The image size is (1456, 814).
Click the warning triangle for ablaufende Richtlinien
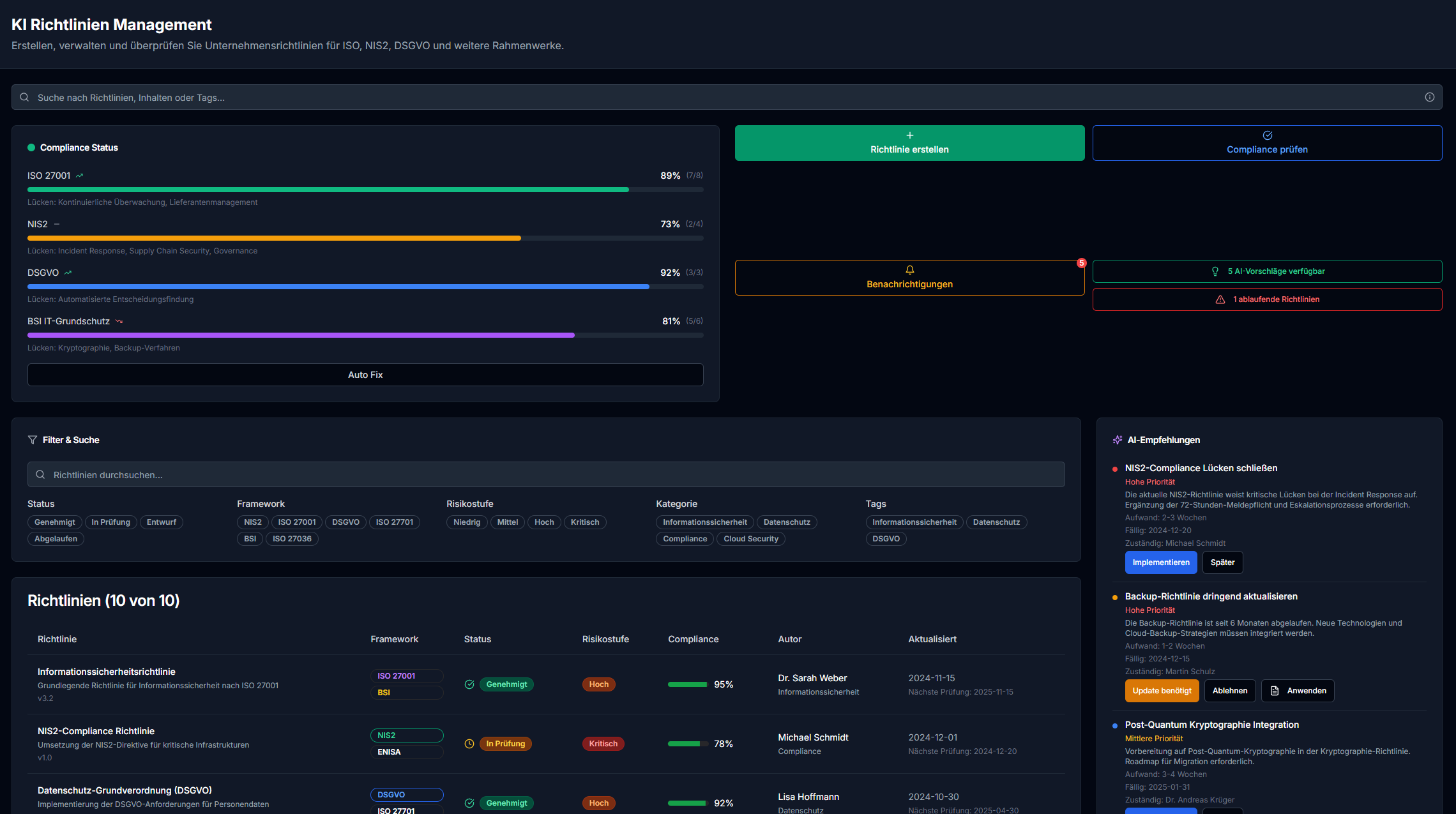click(1220, 299)
